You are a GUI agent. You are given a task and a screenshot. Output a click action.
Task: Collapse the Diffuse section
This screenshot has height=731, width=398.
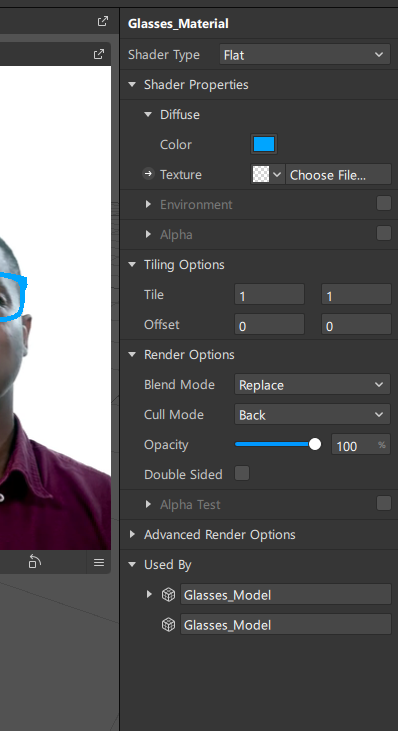click(148, 115)
